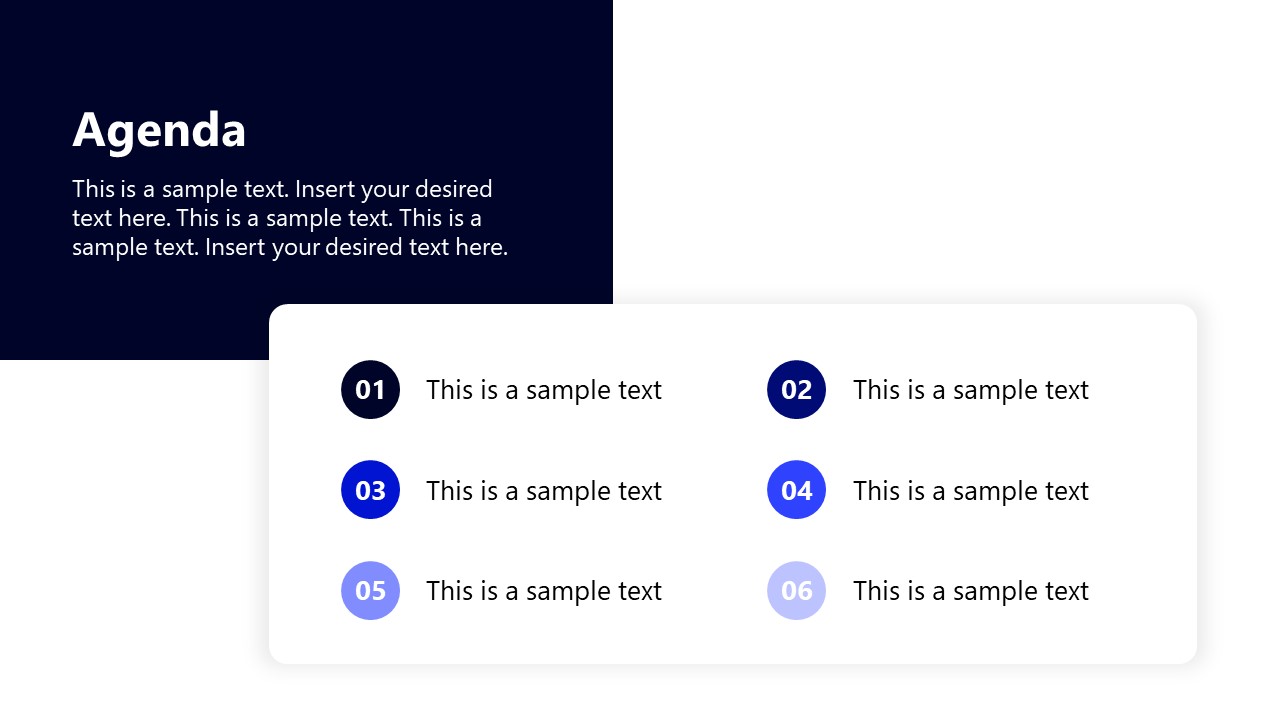Select the first line of the description paragraph
The image size is (1280, 720).
coord(282,189)
